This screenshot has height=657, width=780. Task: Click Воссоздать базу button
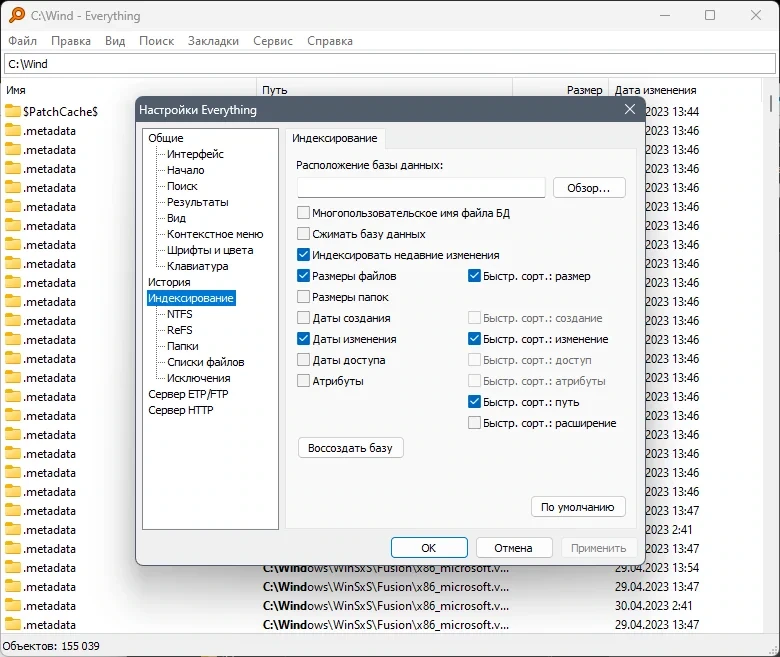[x=350, y=448]
